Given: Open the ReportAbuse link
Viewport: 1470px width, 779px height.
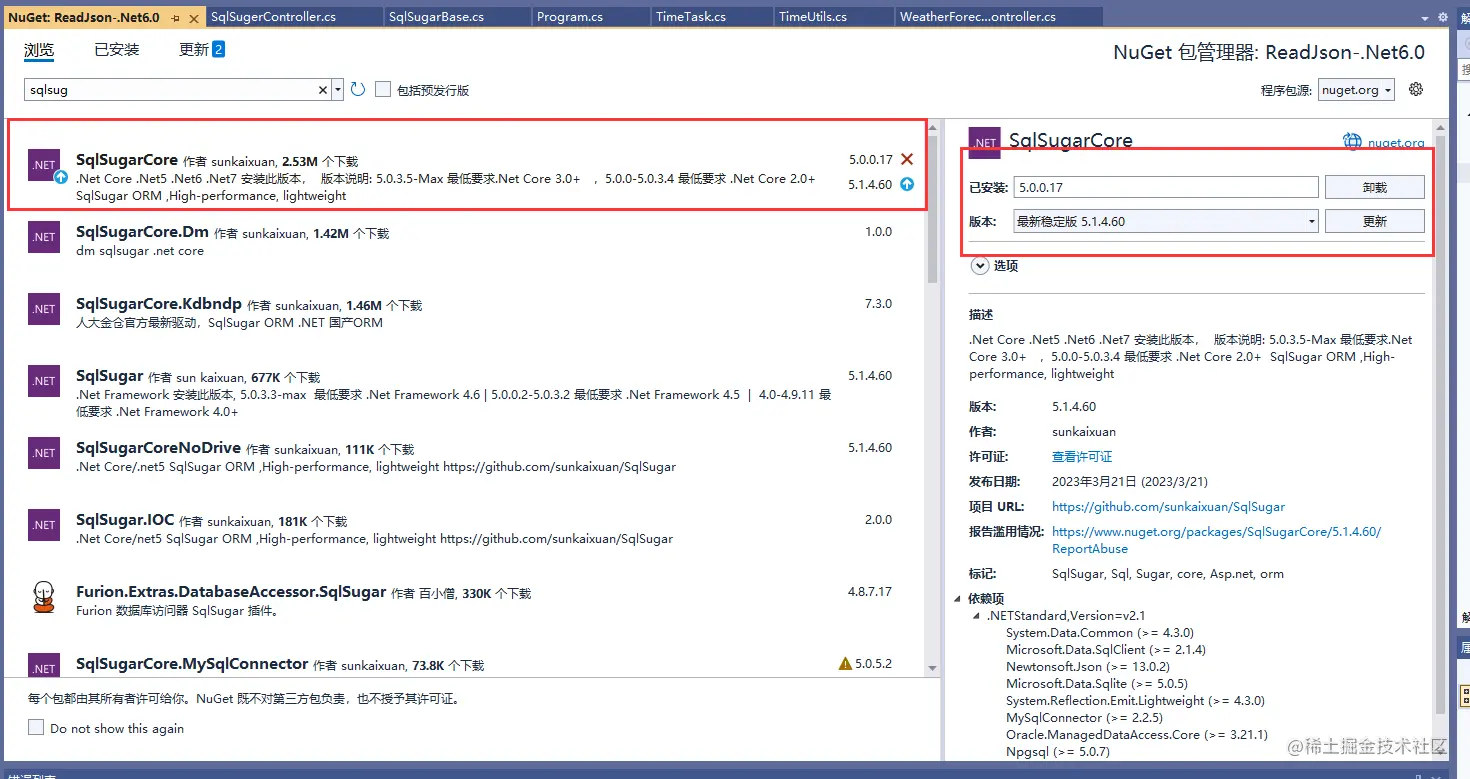Looking at the screenshot, I should (x=1216, y=540).
